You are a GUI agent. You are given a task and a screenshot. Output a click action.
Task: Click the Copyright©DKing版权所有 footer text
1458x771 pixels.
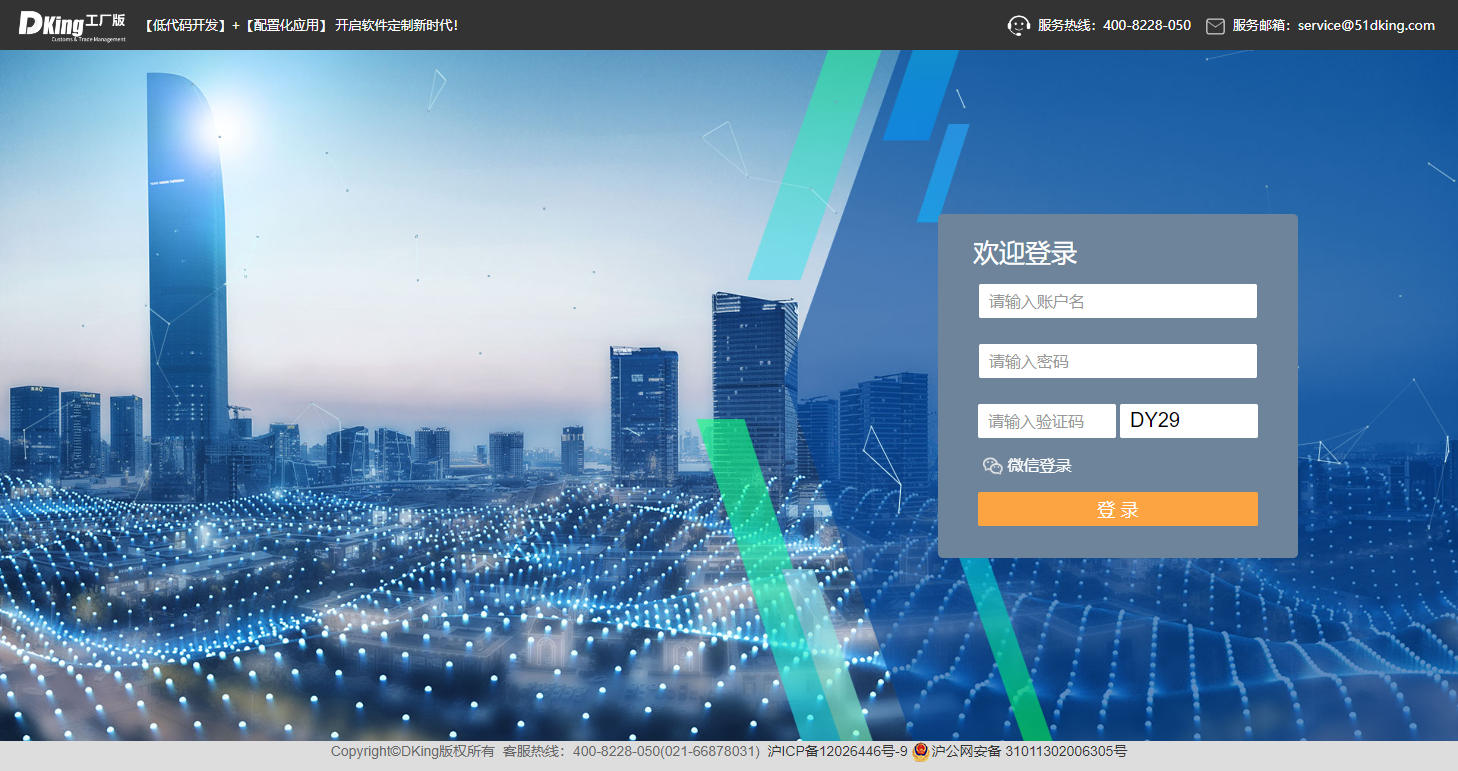tap(412, 752)
